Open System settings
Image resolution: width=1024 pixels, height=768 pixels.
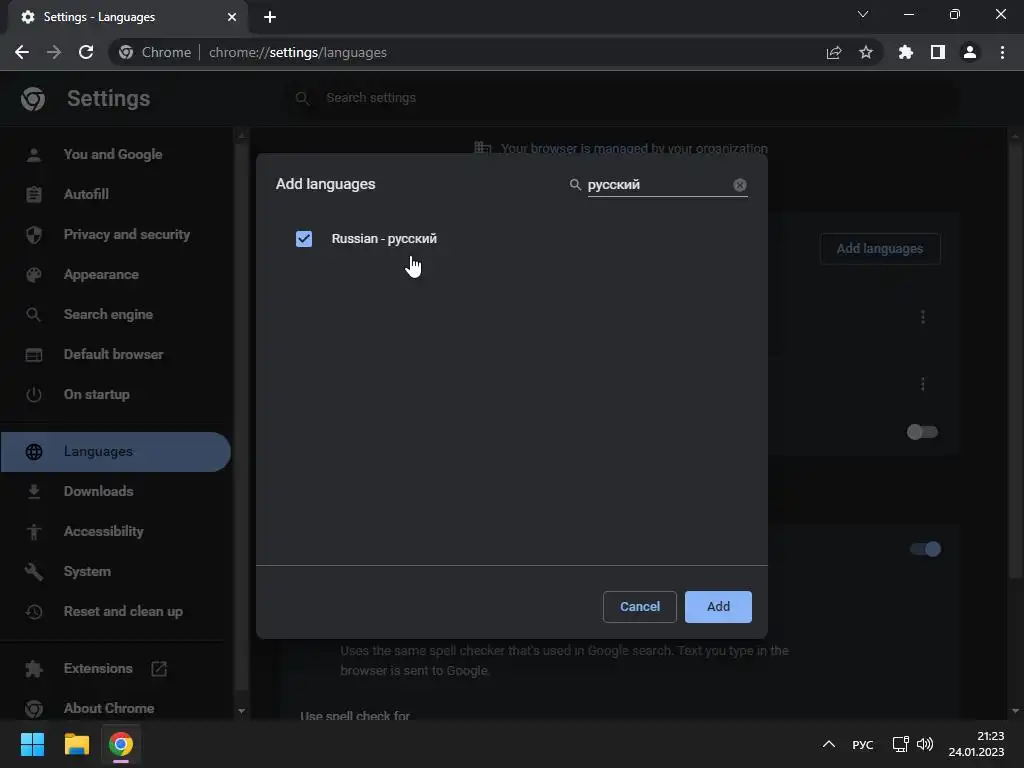[88, 571]
